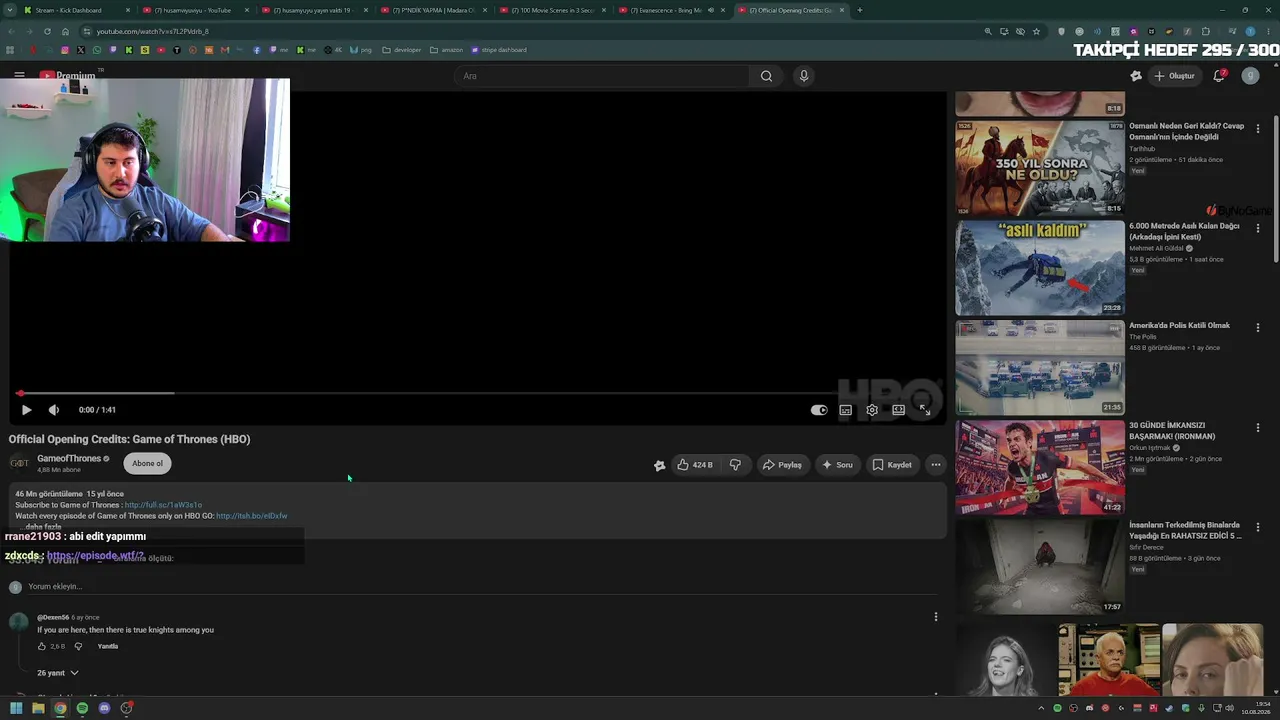
Task: Toggle the autoplay switch in player
Action: pos(819,410)
